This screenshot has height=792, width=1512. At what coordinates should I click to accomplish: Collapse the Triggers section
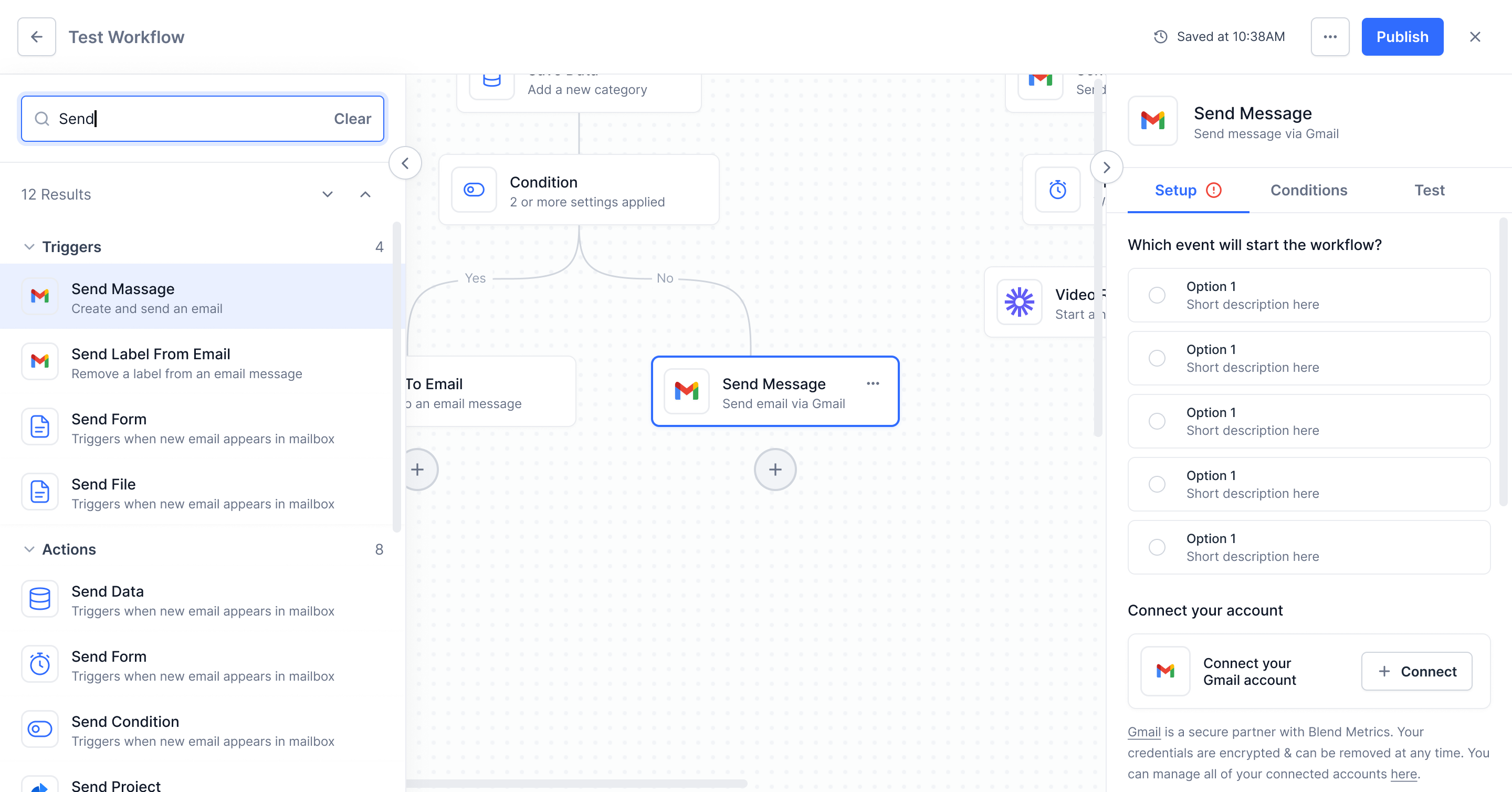coord(29,247)
